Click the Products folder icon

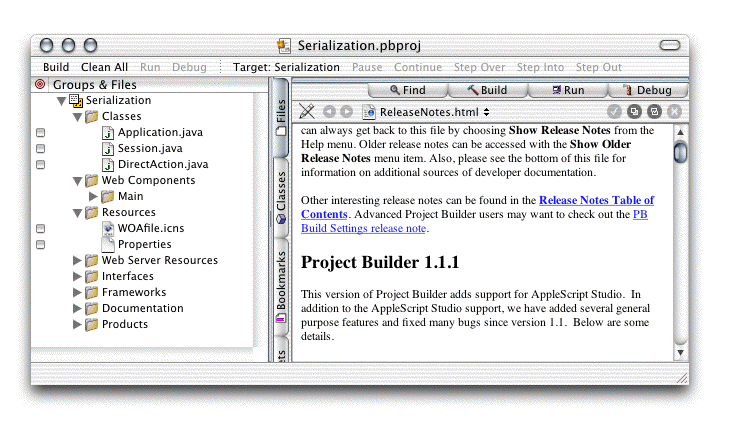coord(92,324)
